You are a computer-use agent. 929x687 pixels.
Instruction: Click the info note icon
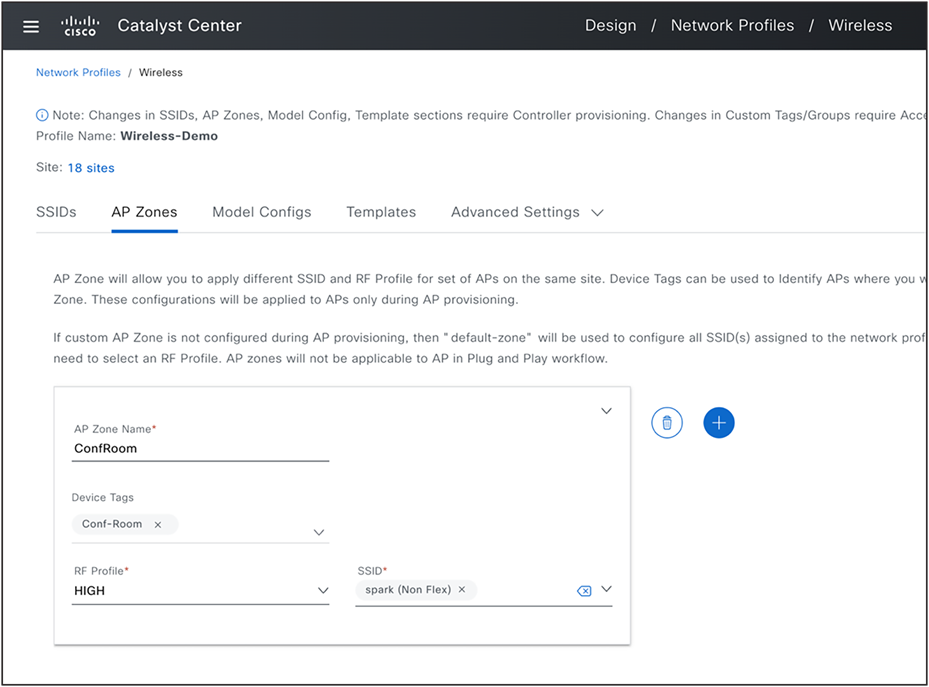pyautogui.click(x=42, y=115)
